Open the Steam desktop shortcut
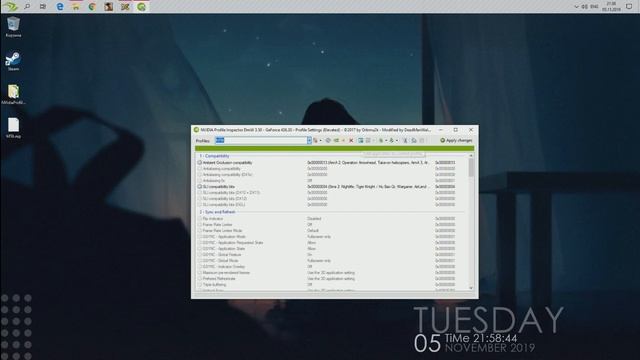Image resolution: width=640 pixels, height=360 pixels. pyautogui.click(x=13, y=61)
